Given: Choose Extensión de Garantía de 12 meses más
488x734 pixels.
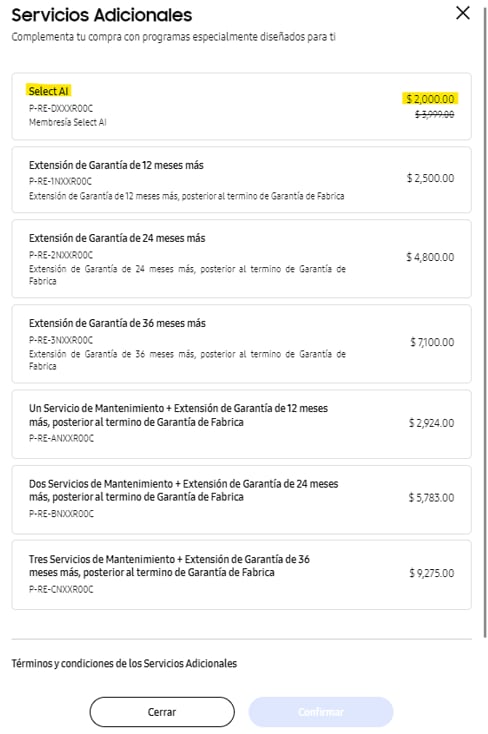Looking at the screenshot, I should pyautogui.click(x=241, y=180).
